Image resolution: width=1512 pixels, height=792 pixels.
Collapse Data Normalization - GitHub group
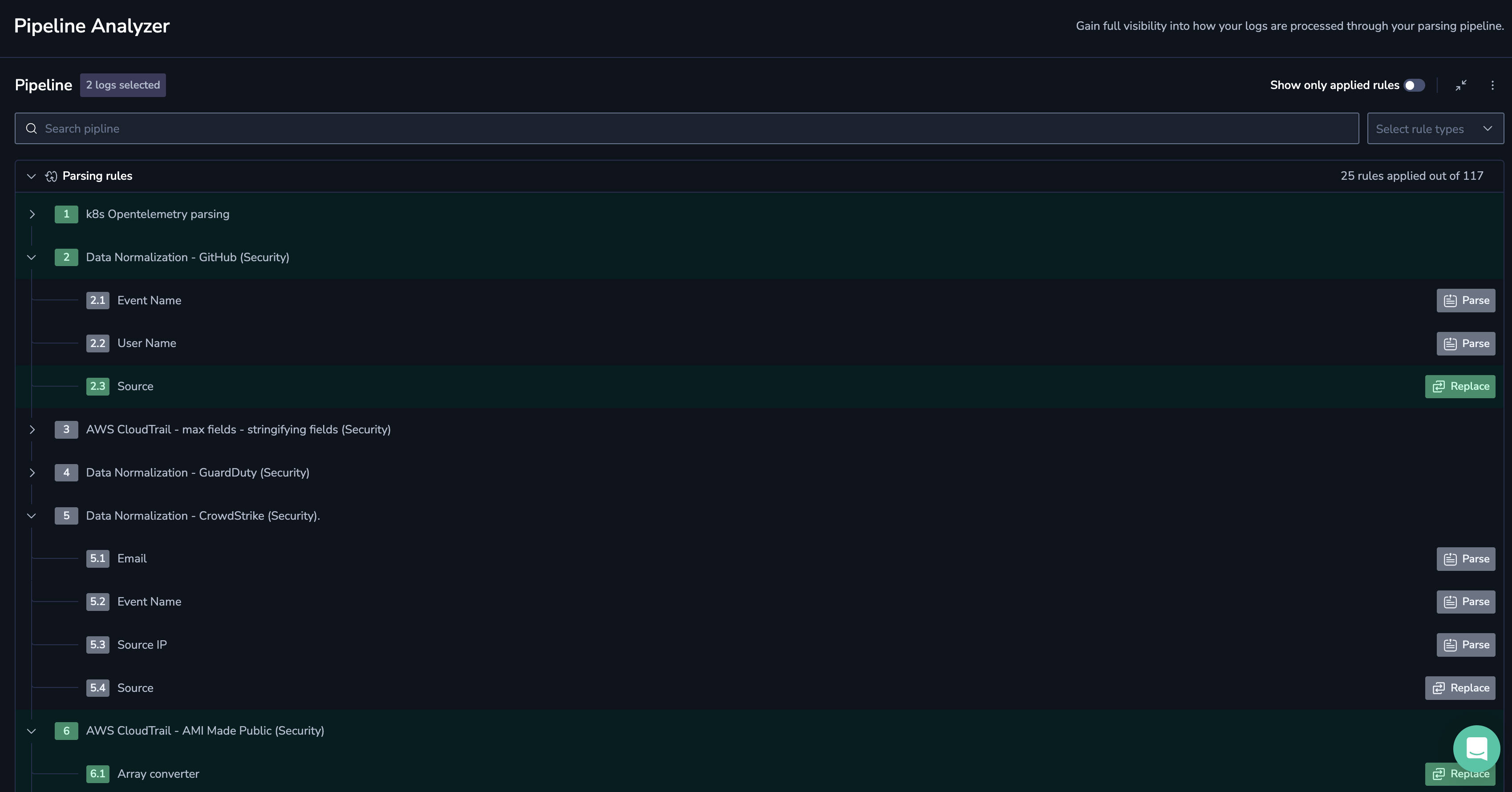tap(32, 257)
